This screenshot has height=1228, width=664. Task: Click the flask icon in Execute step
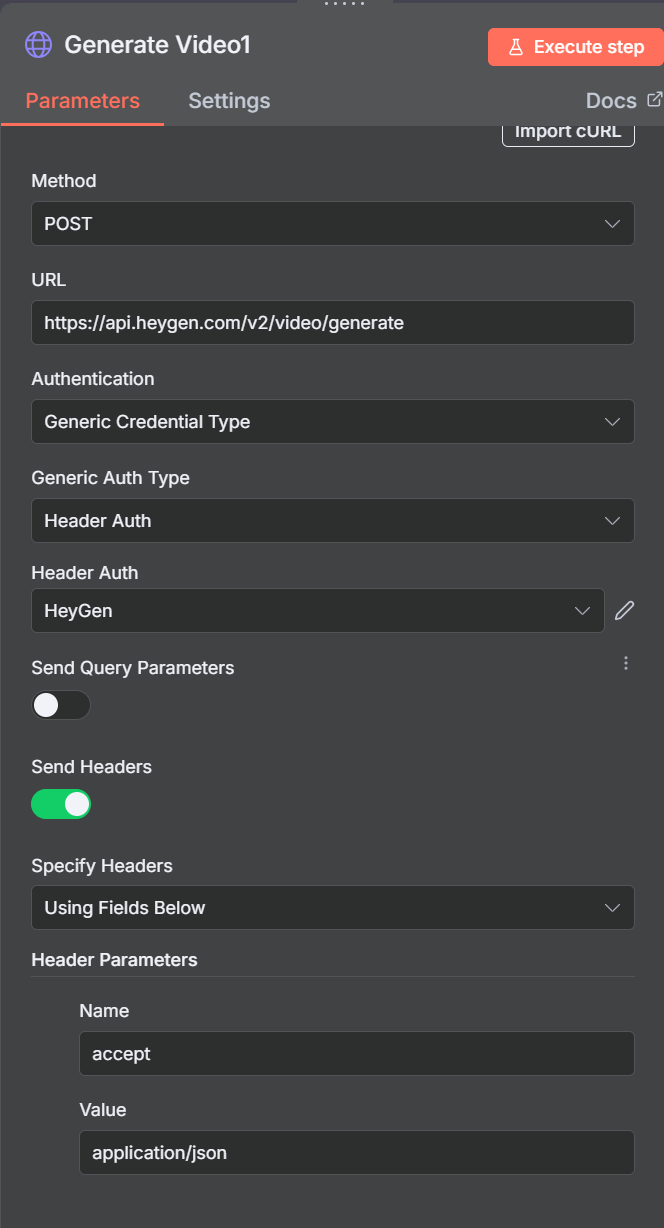tap(516, 47)
